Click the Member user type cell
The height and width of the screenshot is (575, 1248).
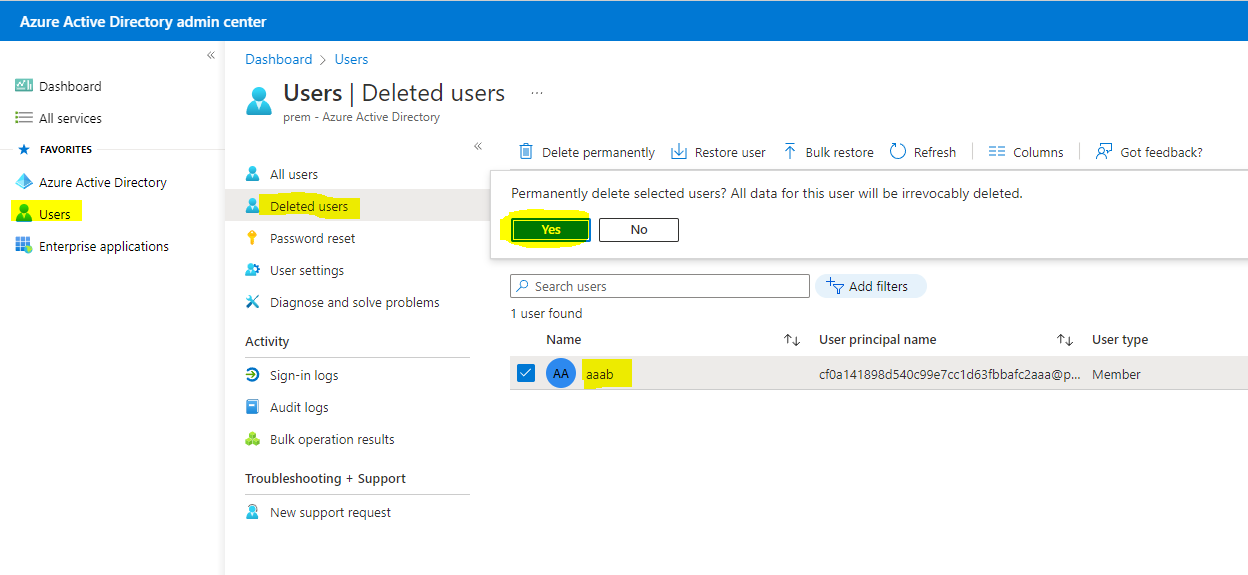[x=1116, y=374]
